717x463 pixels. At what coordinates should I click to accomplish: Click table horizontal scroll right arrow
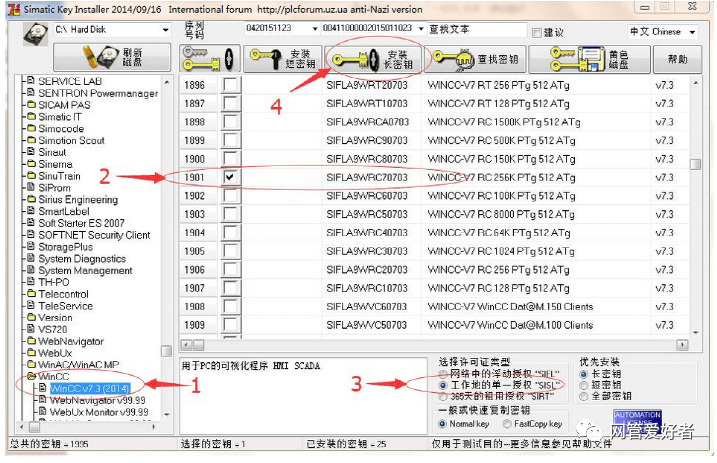coord(682,345)
